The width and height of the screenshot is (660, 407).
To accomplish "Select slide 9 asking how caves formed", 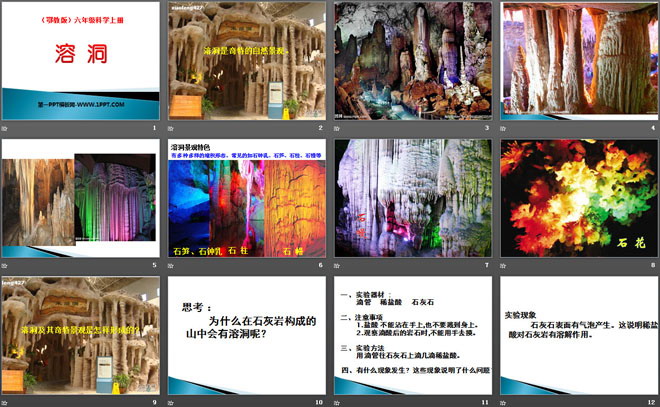I will [80, 335].
